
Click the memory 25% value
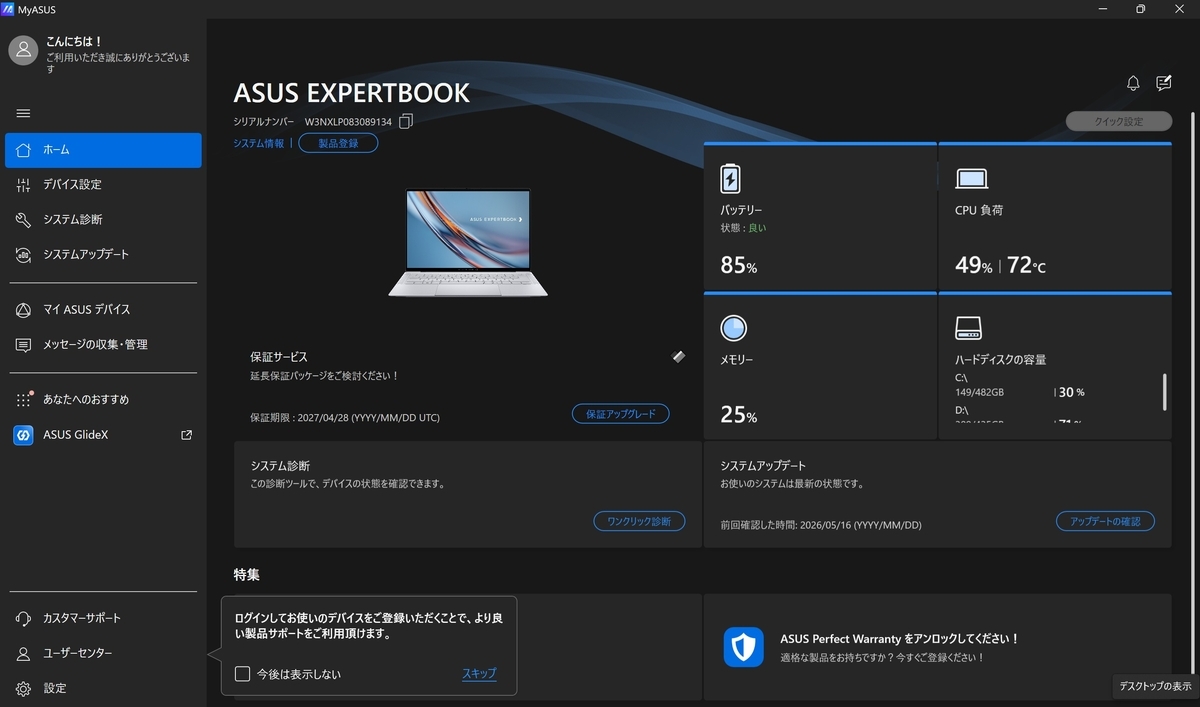click(x=739, y=414)
